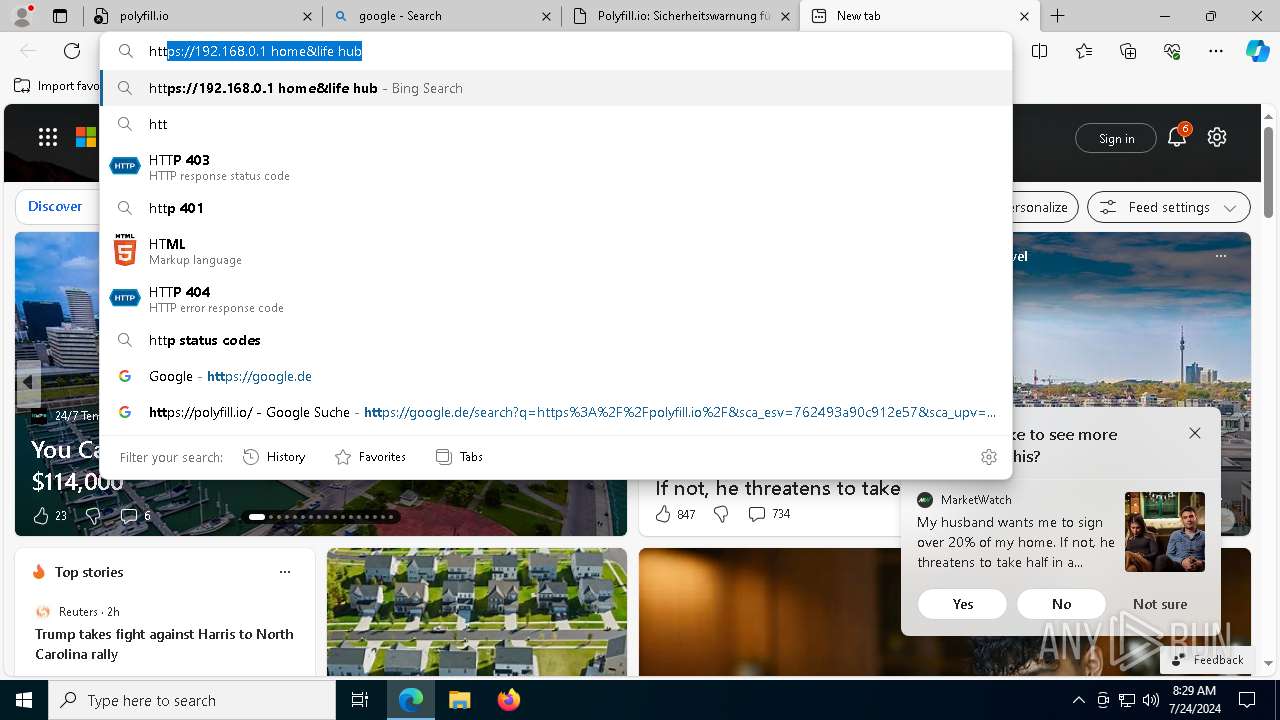Viewport: 1280px width, 720px height.
Task: Open the travel card more options ellipsis
Action: (x=1221, y=256)
